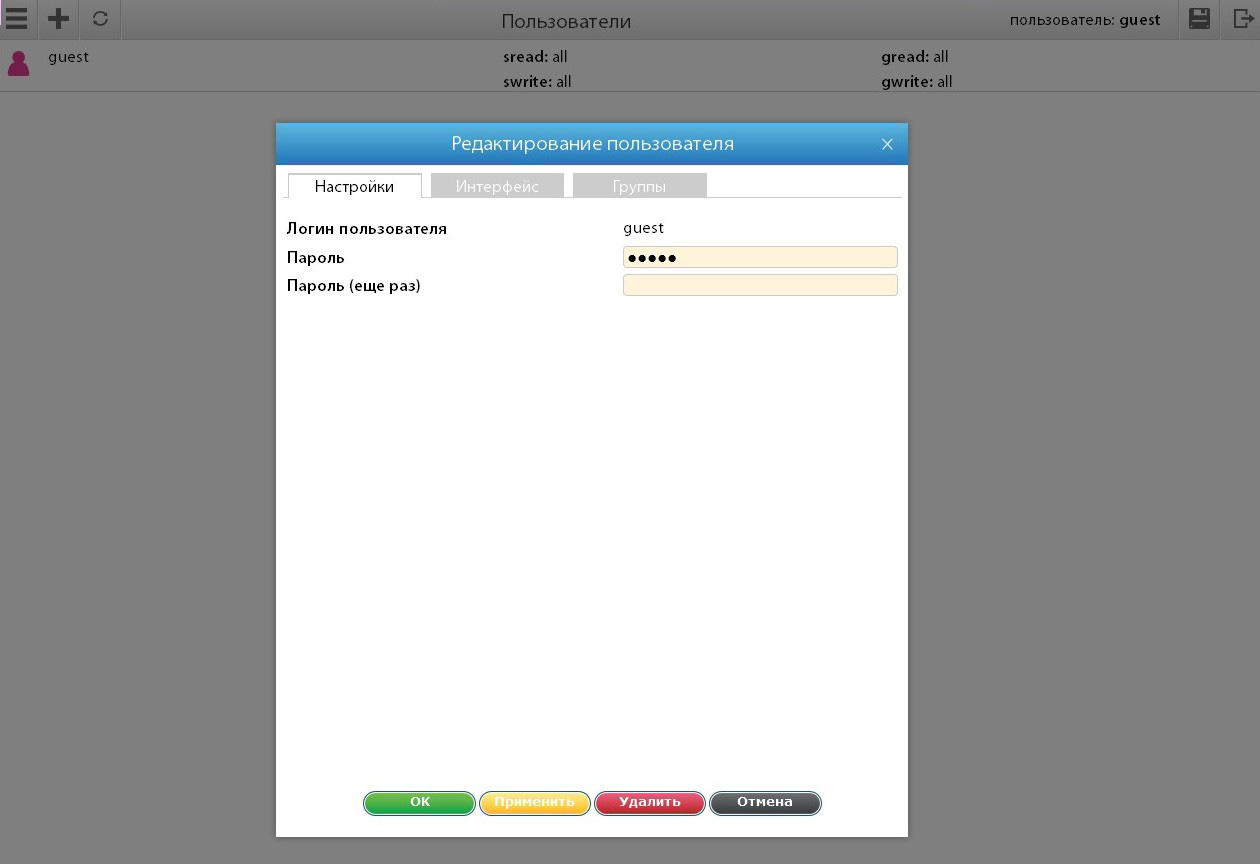
Task: Click the guest row in users list
Action: pyautogui.click(x=630, y=67)
